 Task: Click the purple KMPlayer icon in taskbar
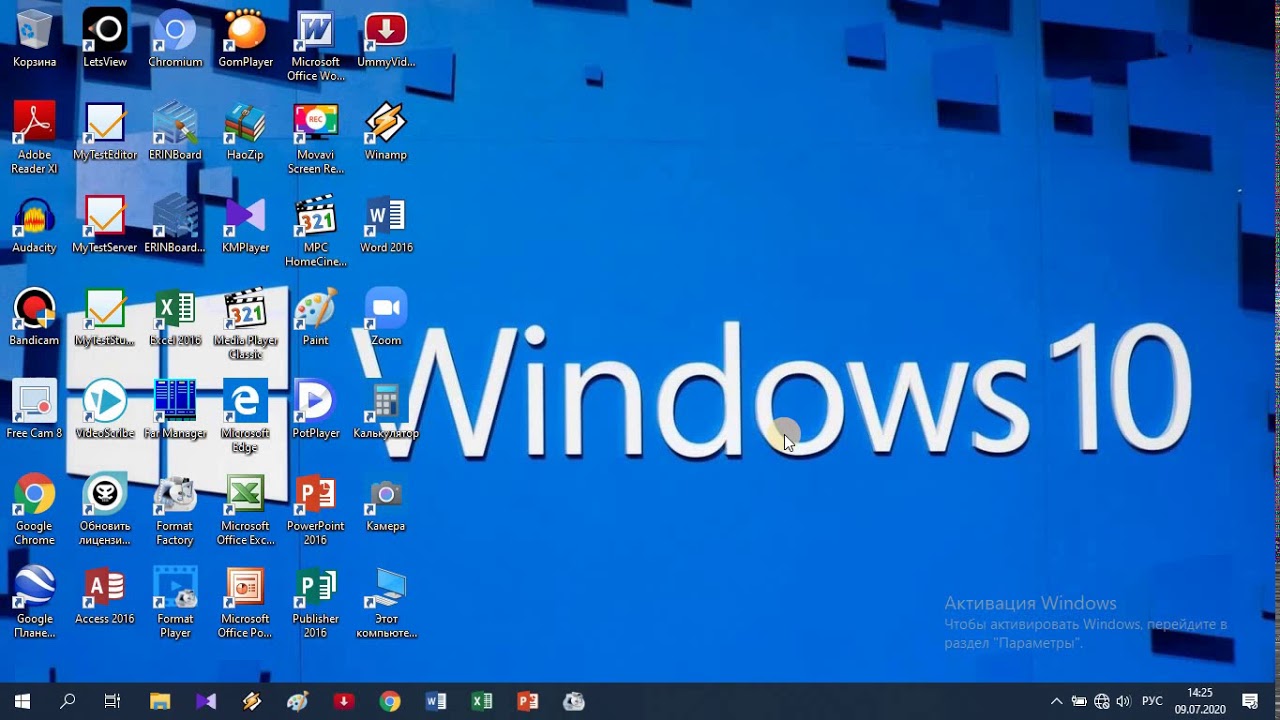[206, 701]
